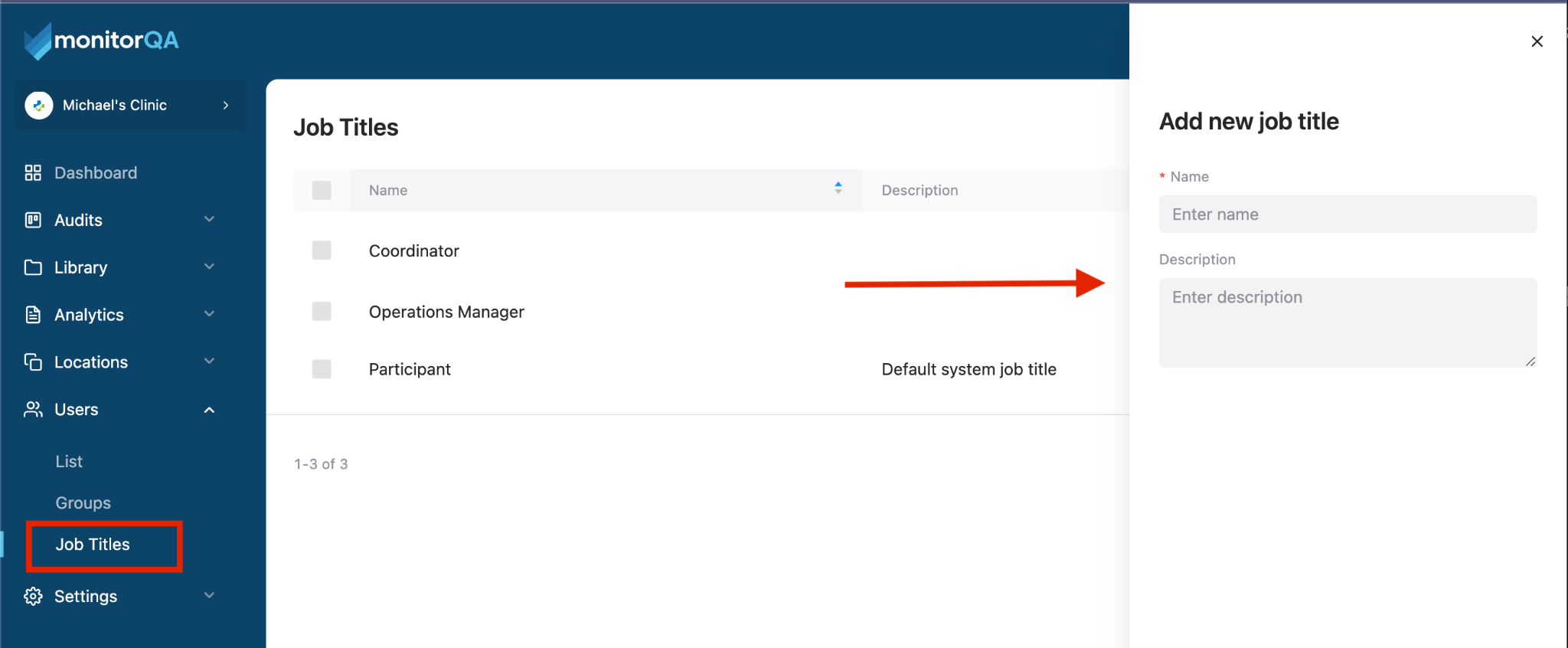This screenshot has height=648, width=1568.
Task: Close the Add new job title panel
Action: coord(1537,41)
